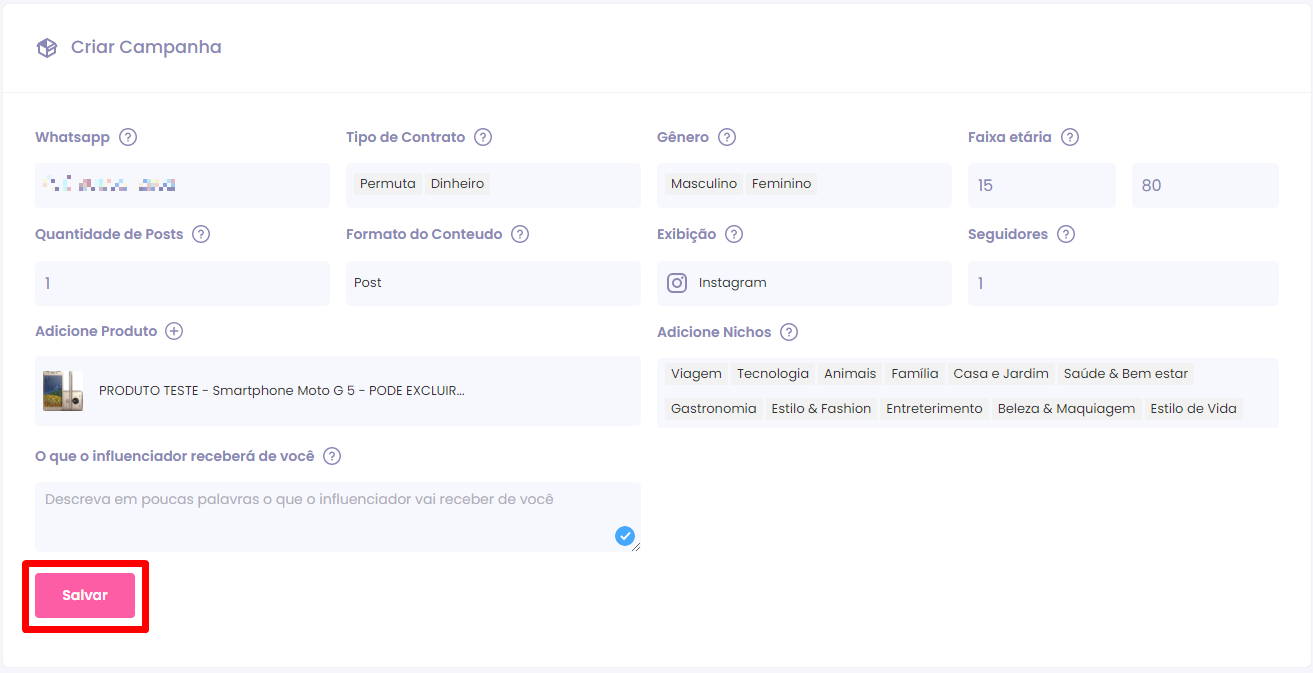The image size is (1313, 673).
Task: Click the Estilo de Vida niche tag
Action: [x=1193, y=409]
